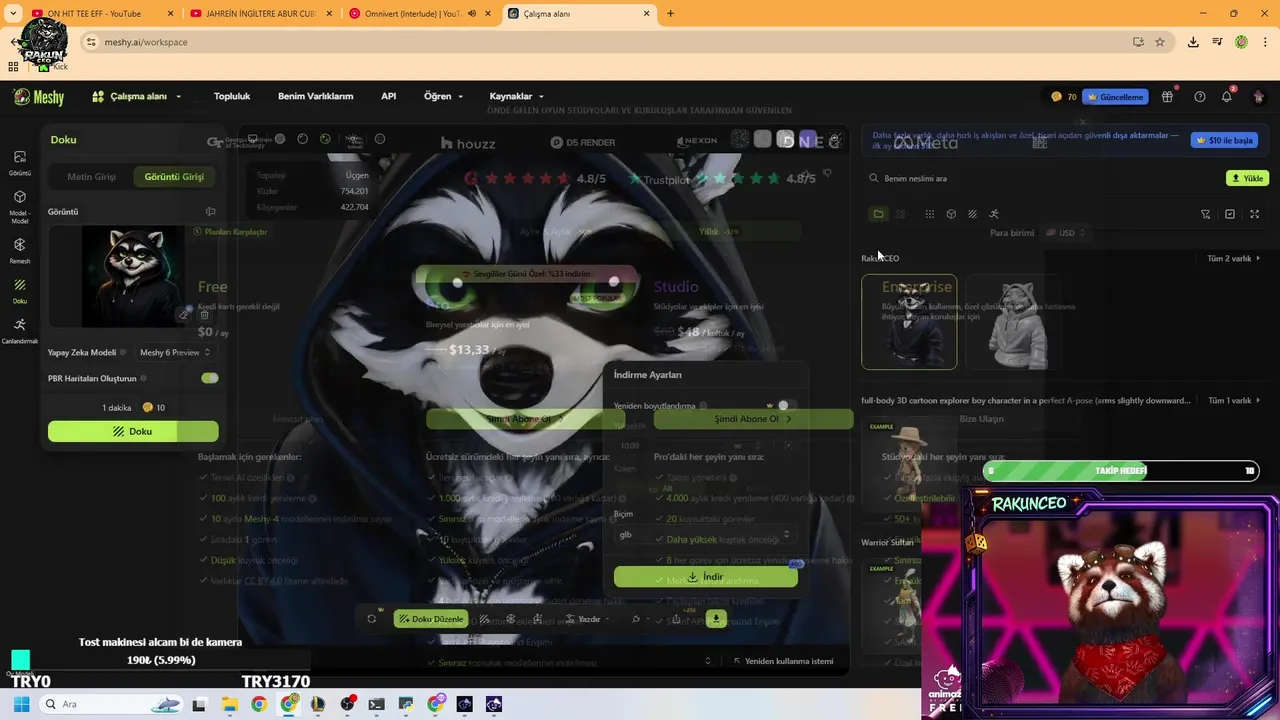Switch to ON HIT TEE EFF YouTube tab
The height and width of the screenshot is (720, 1280).
pos(101,14)
